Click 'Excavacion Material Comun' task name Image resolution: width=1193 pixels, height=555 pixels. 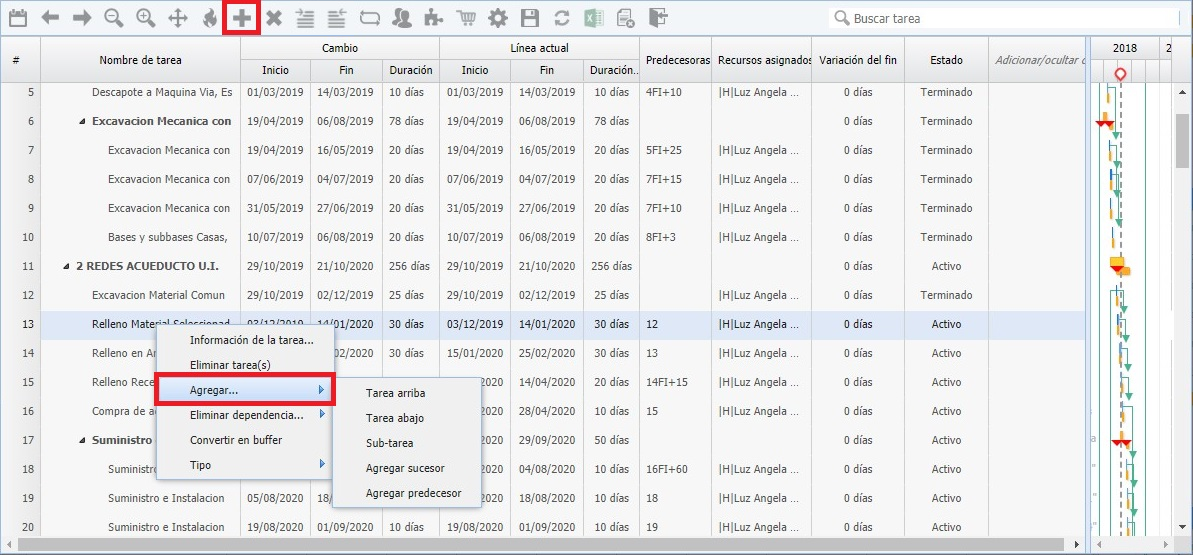[x=158, y=295]
